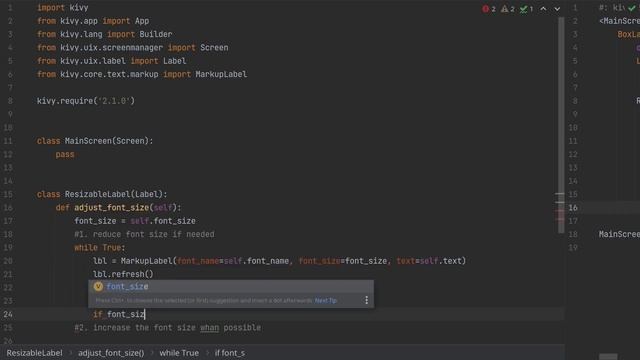Open the warnings count indicator

508,9
